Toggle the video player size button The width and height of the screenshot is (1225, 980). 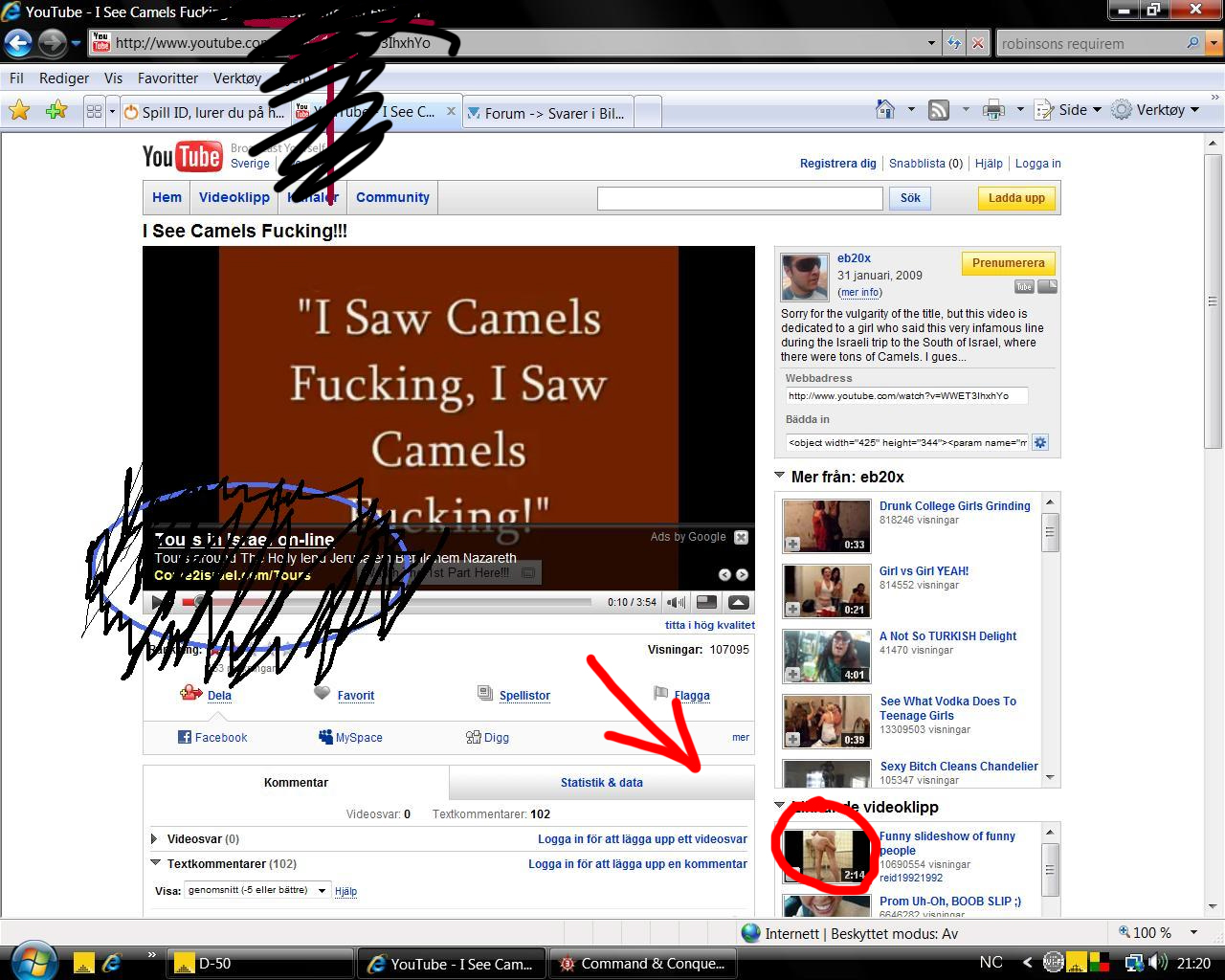point(707,602)
